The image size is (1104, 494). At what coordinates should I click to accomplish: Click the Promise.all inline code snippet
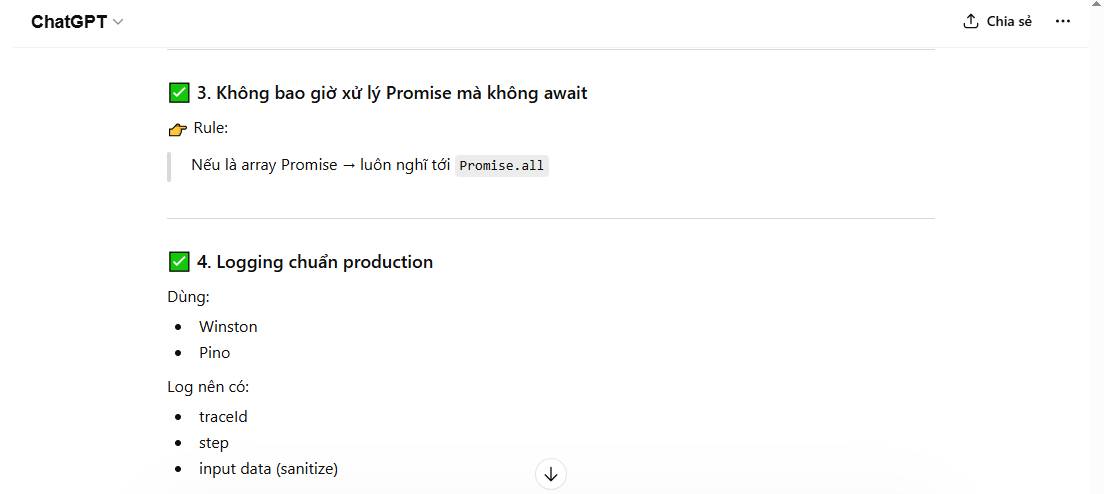click(x=502, y=166)
